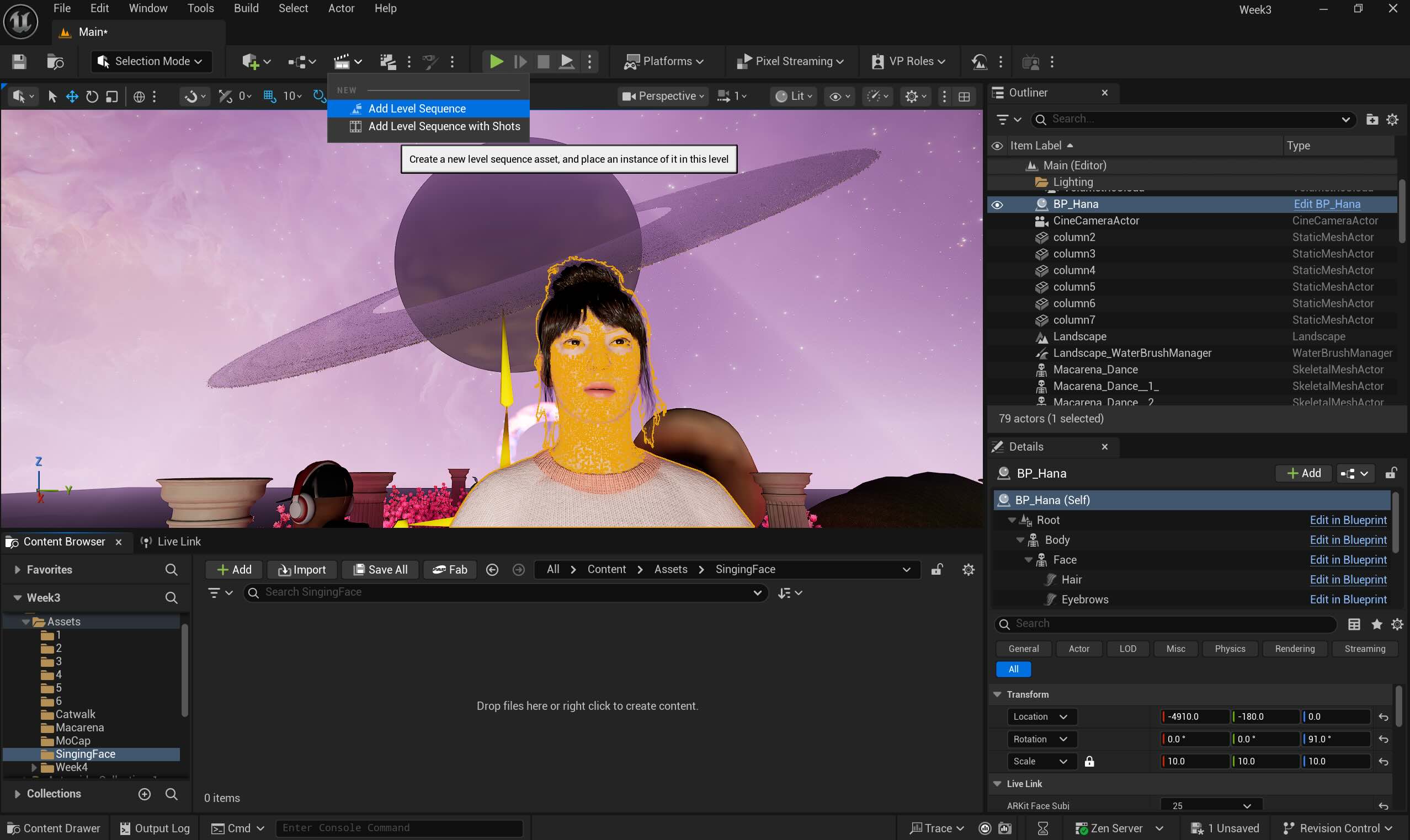Click Save All in the Content Browser

pyautogui.click(x=380, y=569)
